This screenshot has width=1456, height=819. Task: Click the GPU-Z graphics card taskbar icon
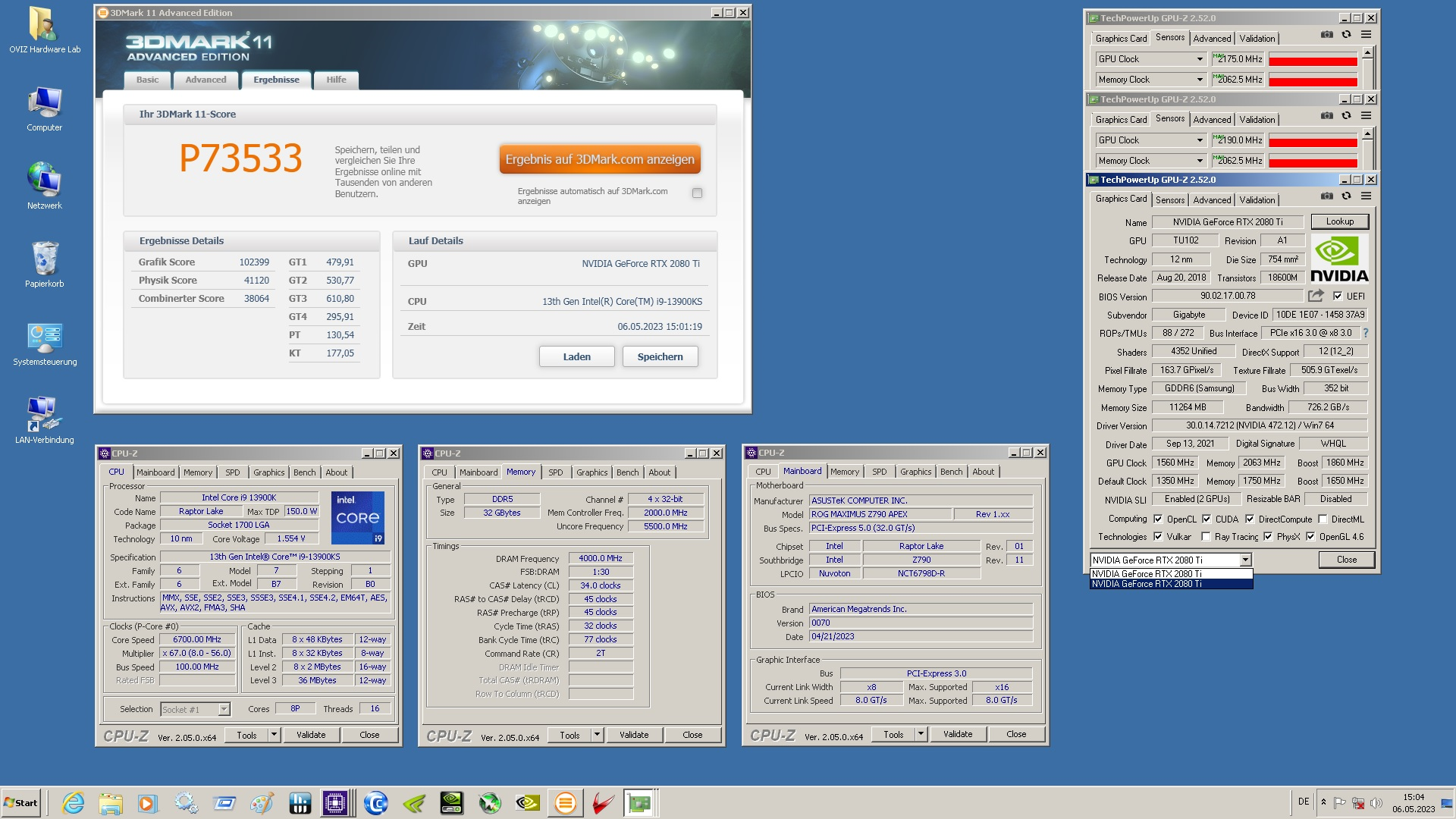(639, 803)
